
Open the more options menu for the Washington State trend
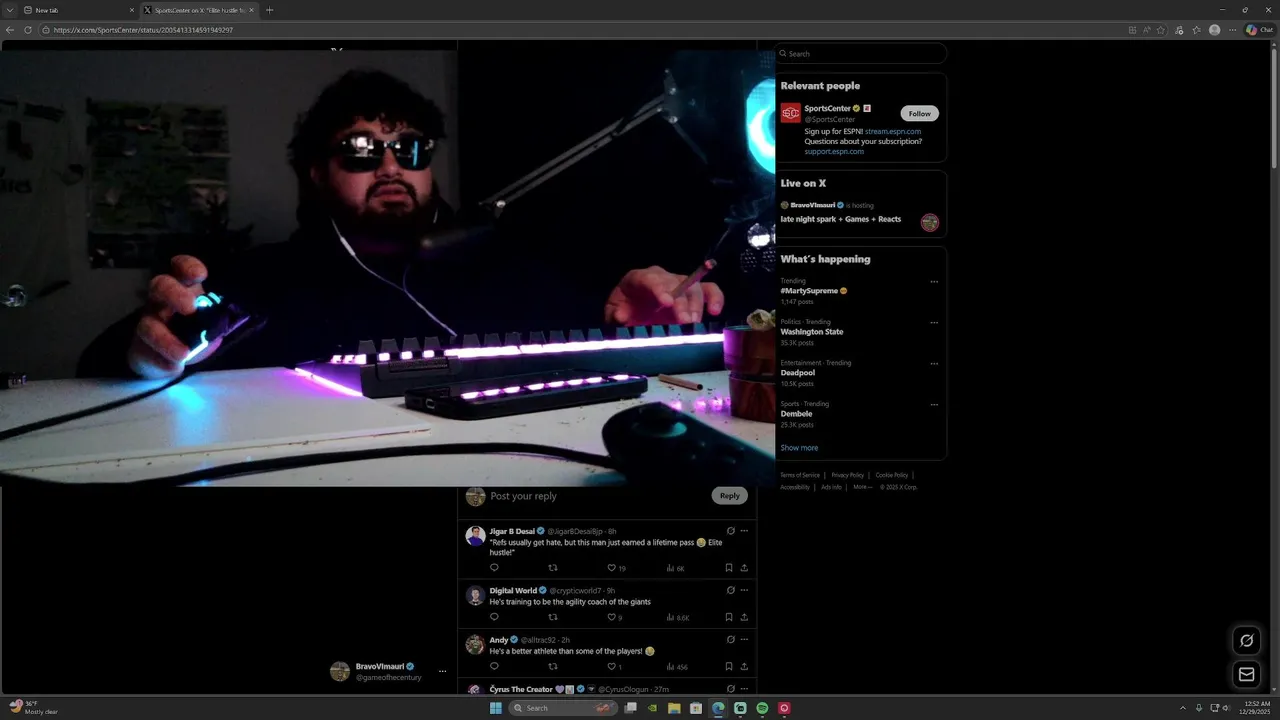tap(934, 323)
